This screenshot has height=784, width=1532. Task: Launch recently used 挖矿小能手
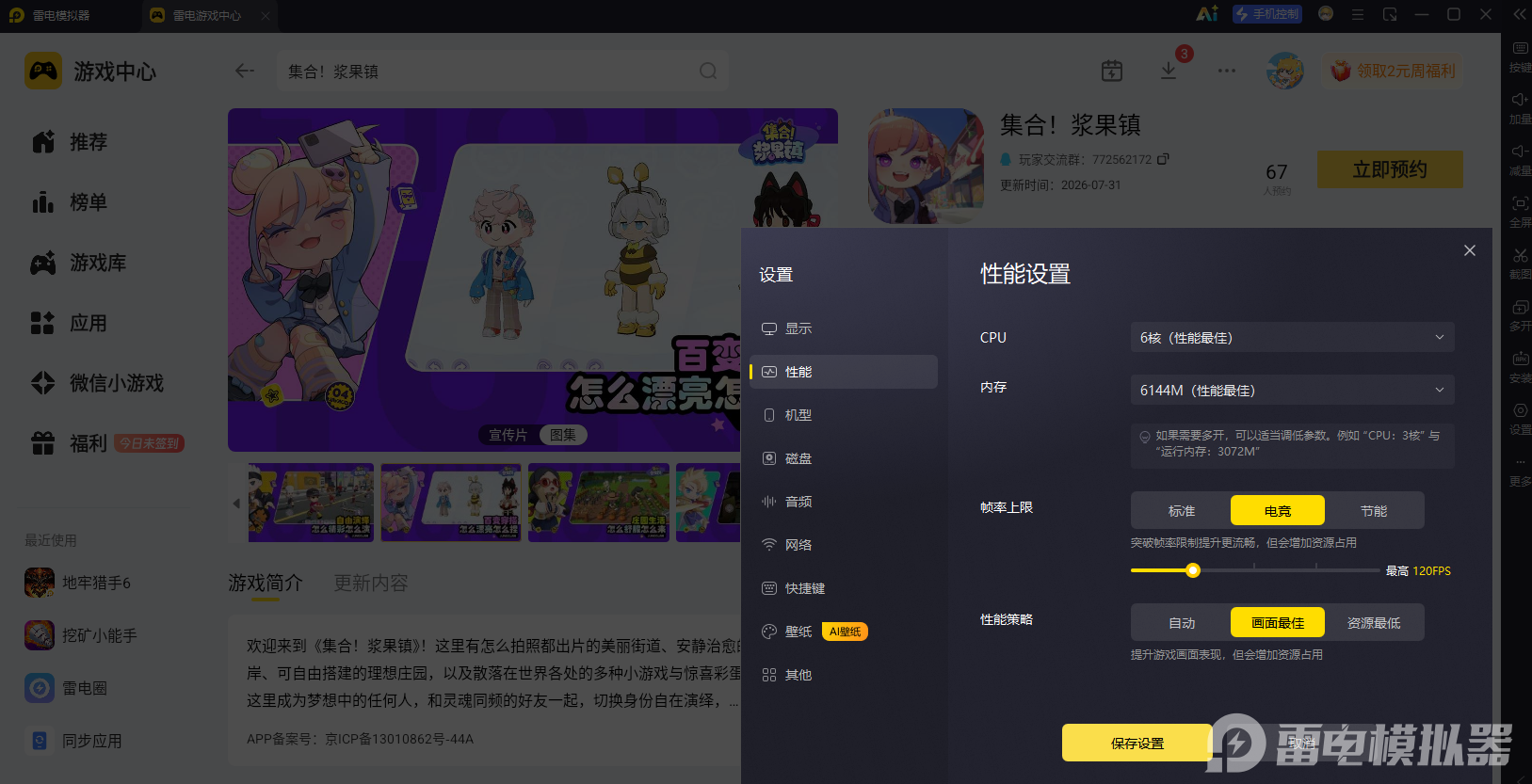pos(81,635)
